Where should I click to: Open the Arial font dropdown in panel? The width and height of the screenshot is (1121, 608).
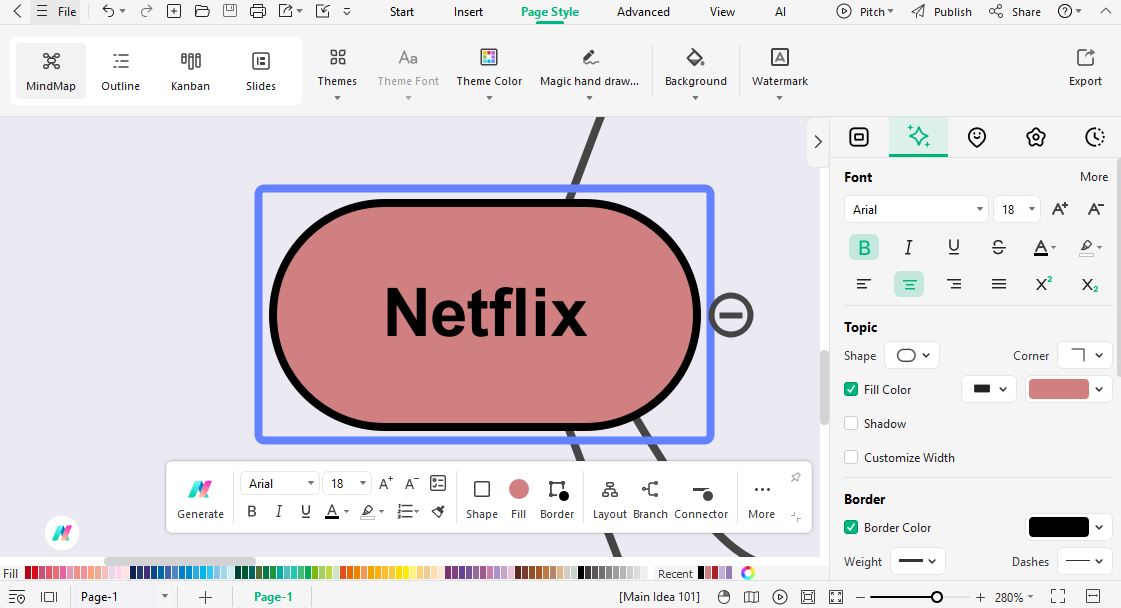[x=917, y=210]
